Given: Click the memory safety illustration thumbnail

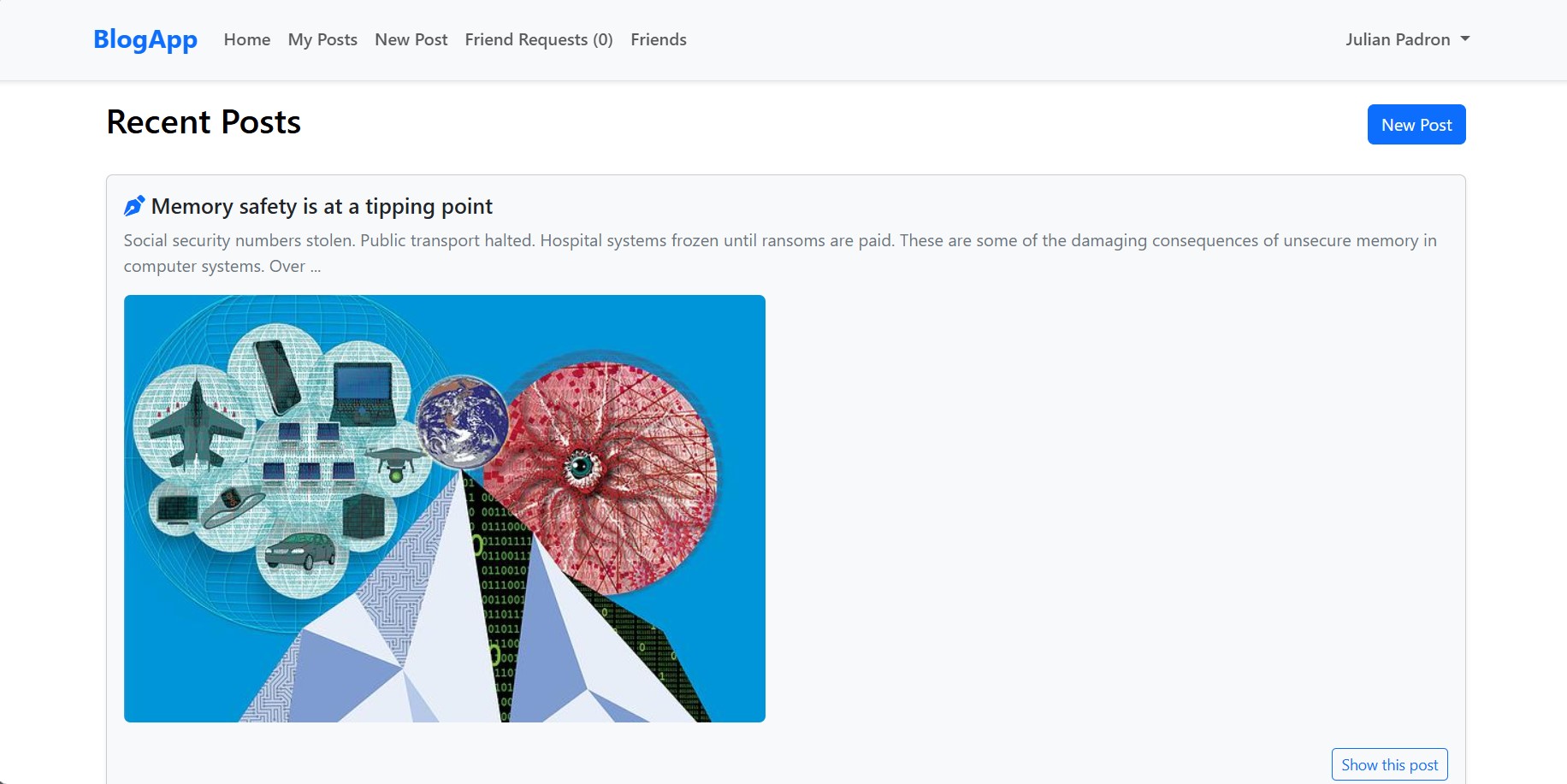Looking at the screenshot, I should 445,509.
